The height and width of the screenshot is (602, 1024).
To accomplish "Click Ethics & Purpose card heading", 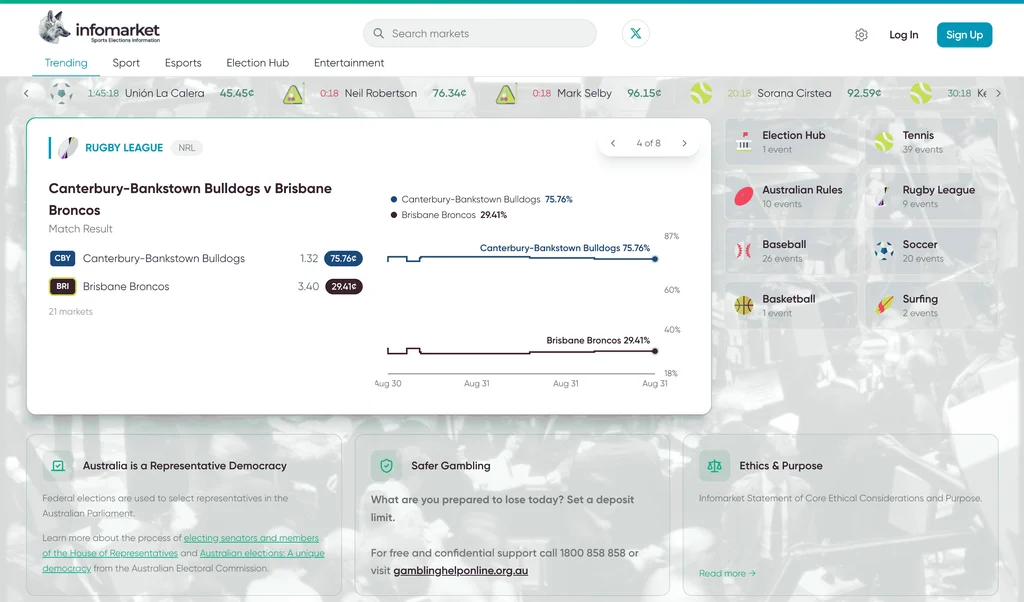I will coord(781,466).
